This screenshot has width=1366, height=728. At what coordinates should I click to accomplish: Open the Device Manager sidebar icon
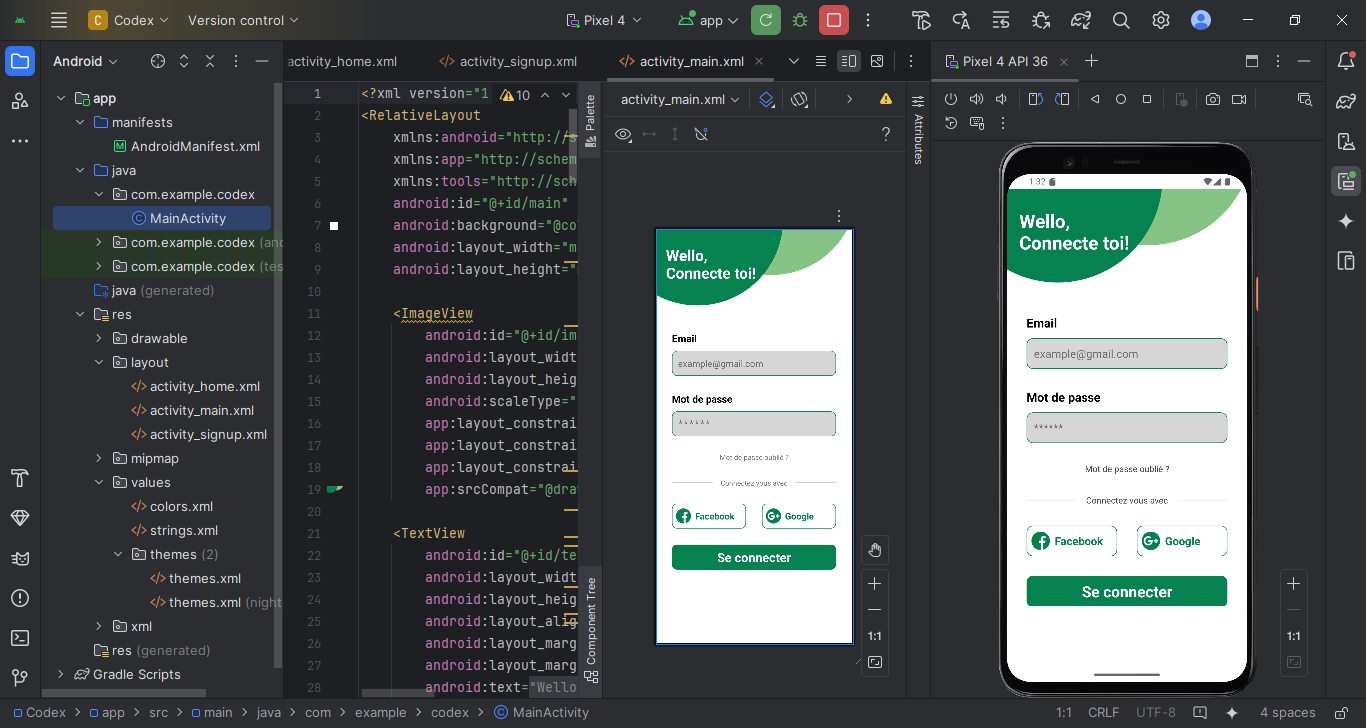tap(1346, 141)
